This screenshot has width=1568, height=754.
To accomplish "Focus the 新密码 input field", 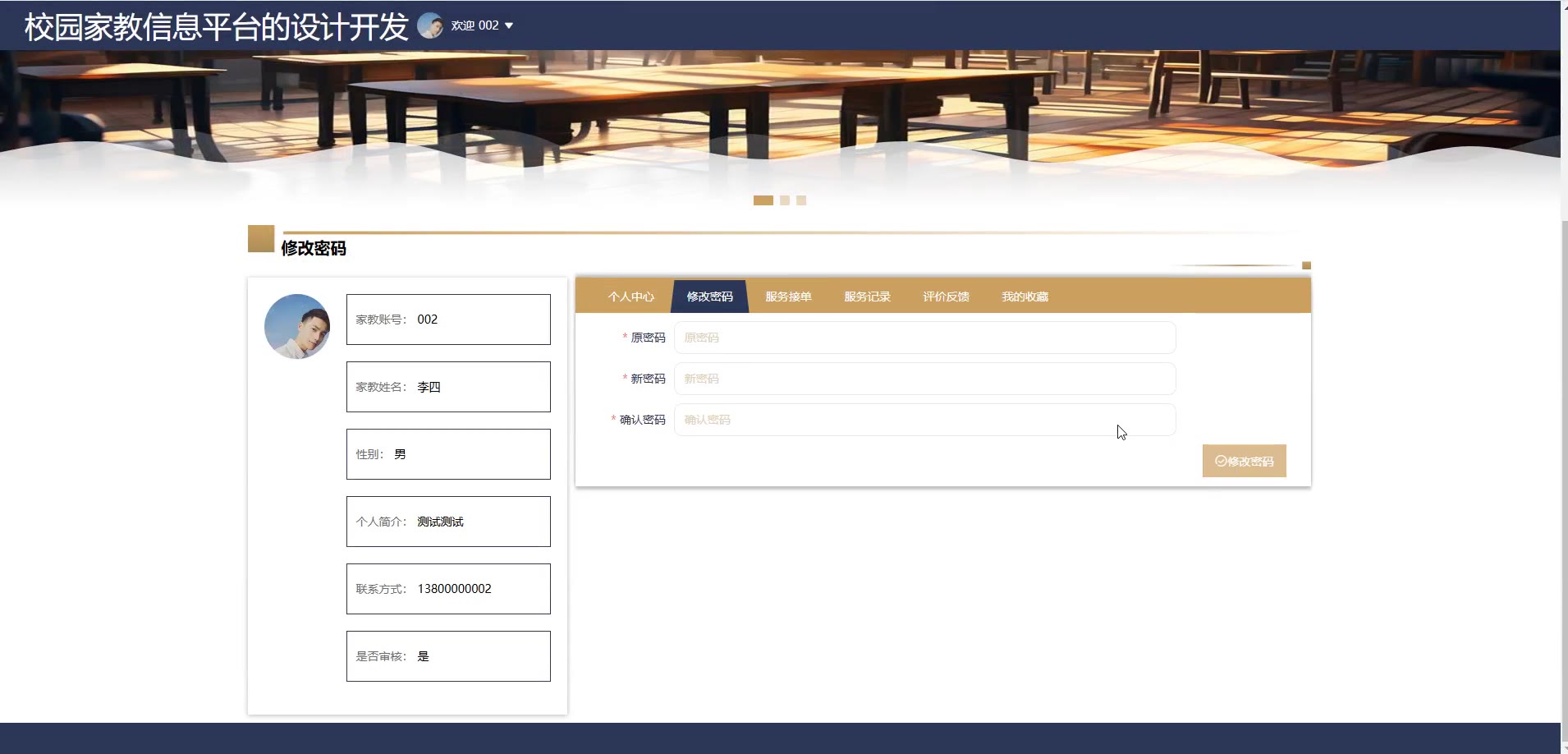I will [x=925, y=379].
